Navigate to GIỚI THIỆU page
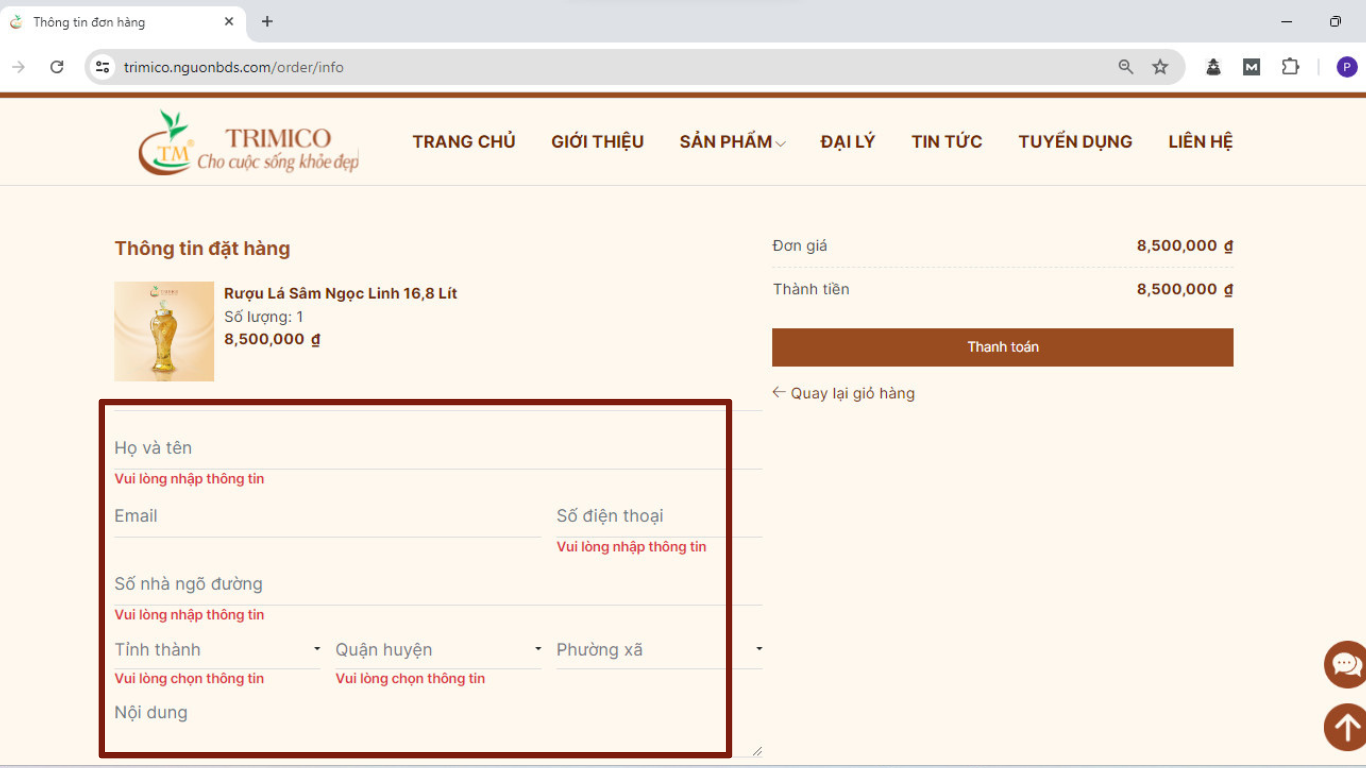The width and height of the screenshot is (1366, 768). point(597,142)
